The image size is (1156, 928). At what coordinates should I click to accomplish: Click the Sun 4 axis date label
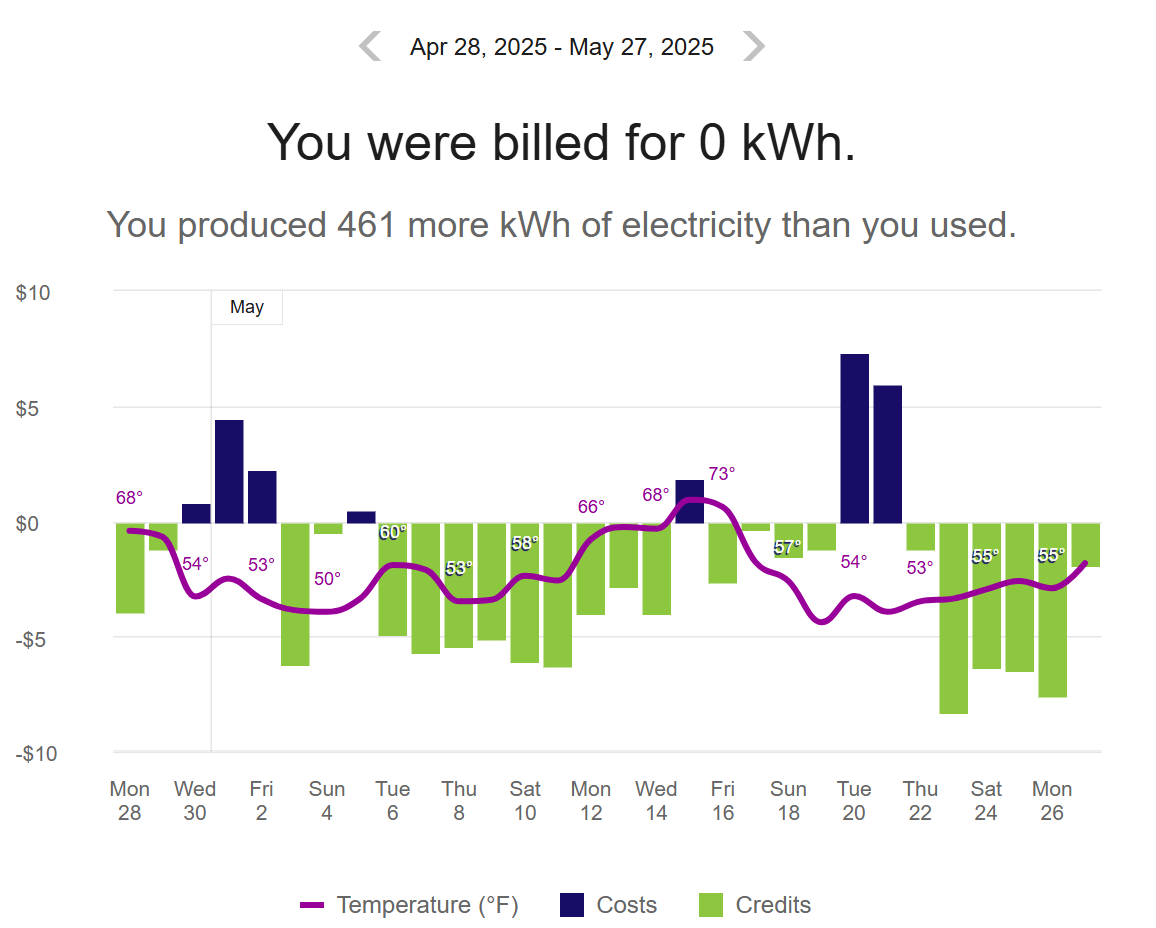(x=327, y=800)
